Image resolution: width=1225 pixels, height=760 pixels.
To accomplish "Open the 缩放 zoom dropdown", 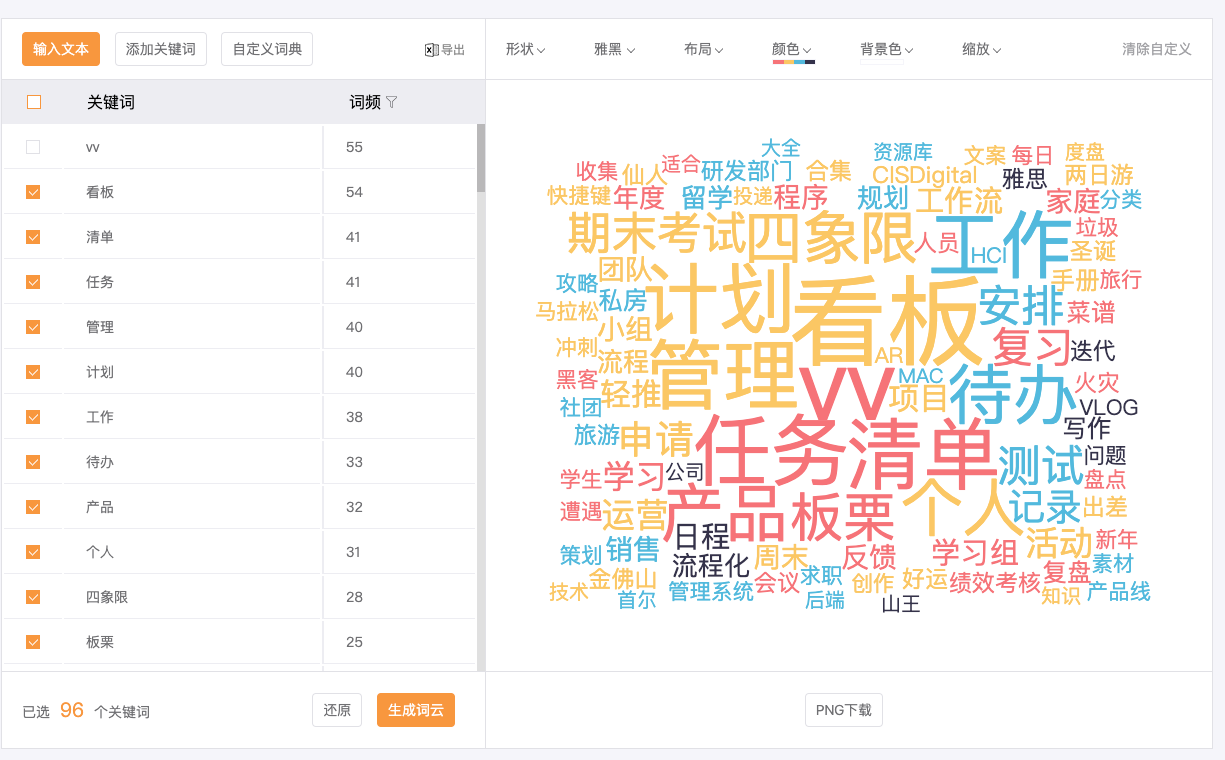I will tap(981, 49).
